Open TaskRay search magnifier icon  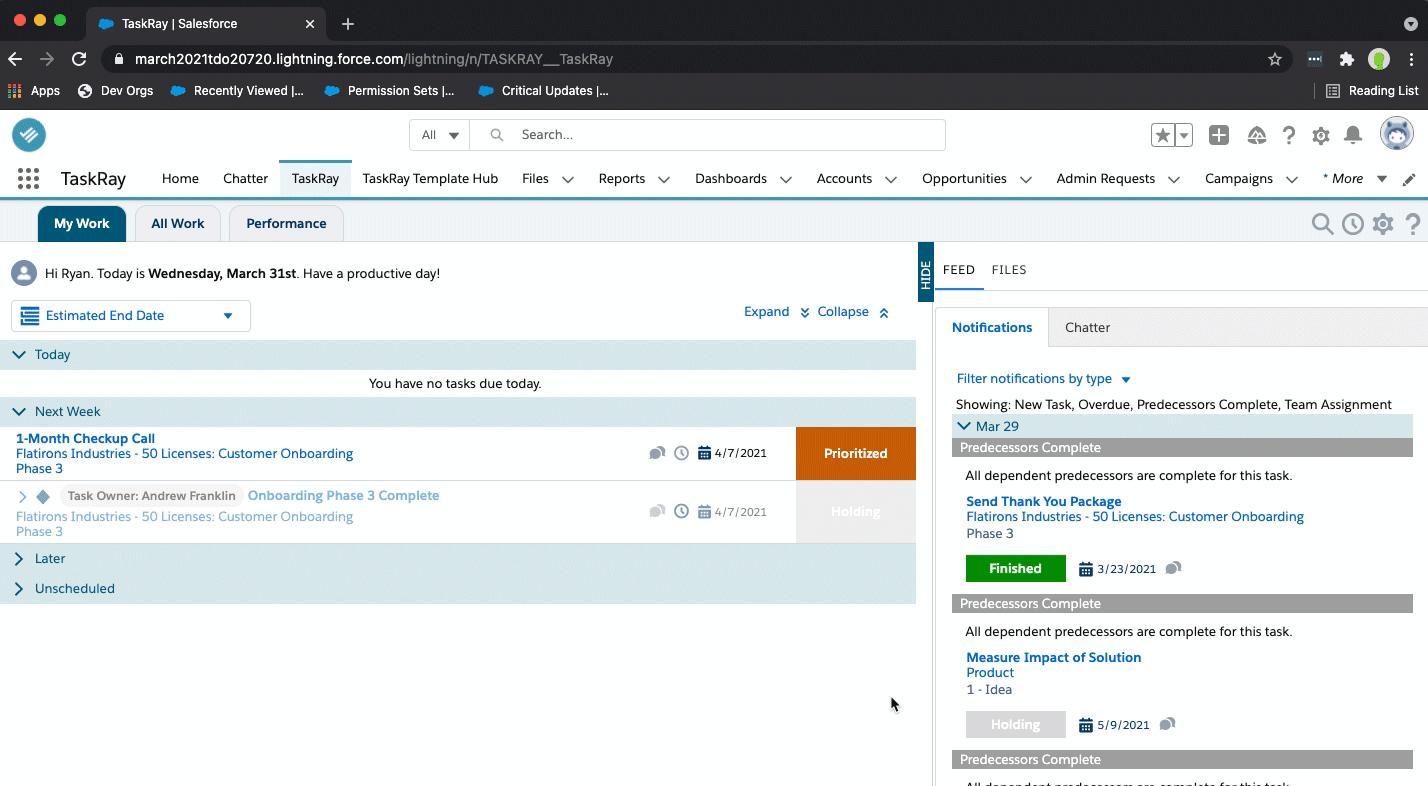pos(1323,224)
